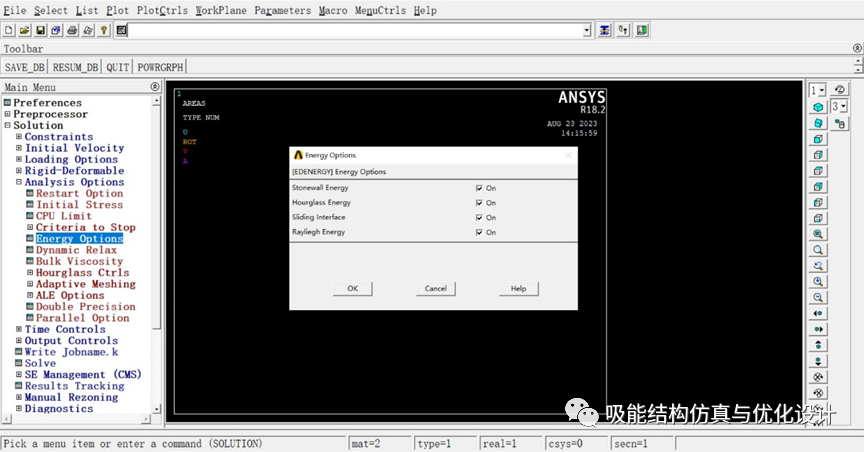Open the MenuCtrls menu
The height and width of the screenshot is (452, 864).
[x=380, y=10]
